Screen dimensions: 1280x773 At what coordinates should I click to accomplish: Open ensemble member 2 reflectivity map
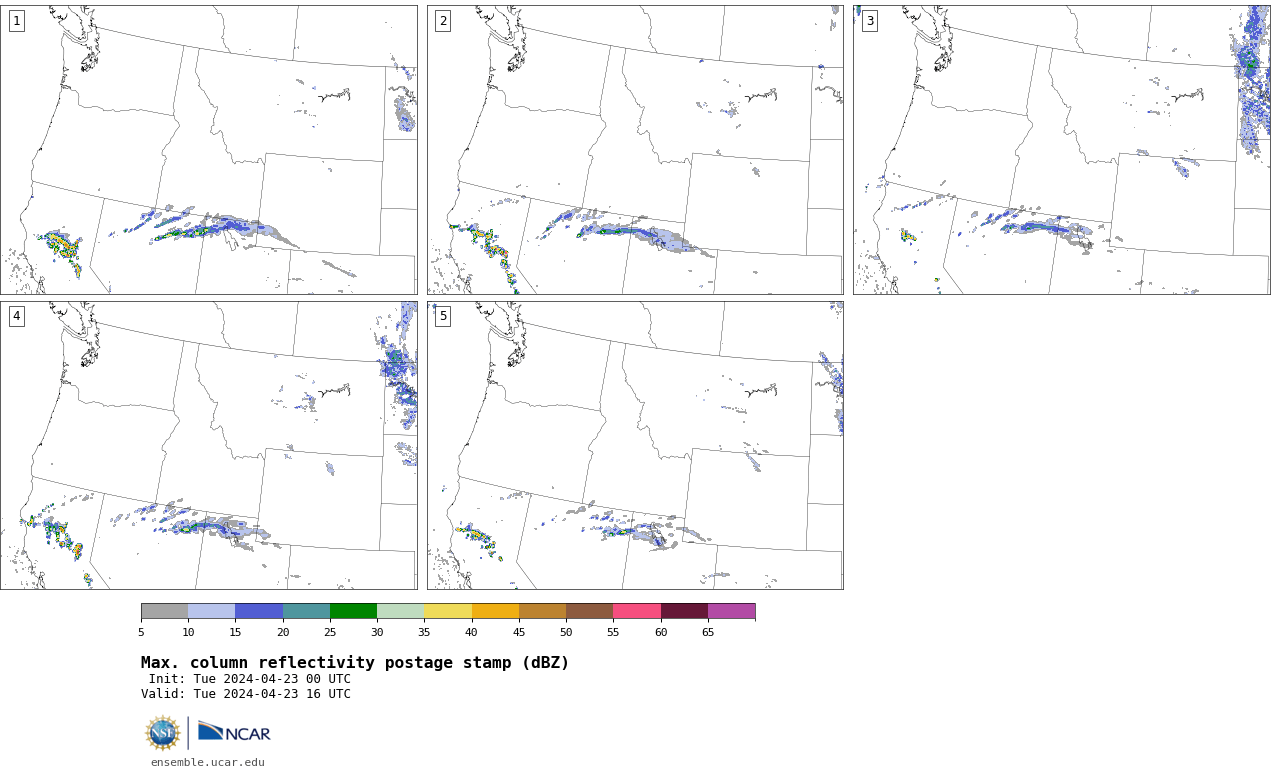coord(635,149)
